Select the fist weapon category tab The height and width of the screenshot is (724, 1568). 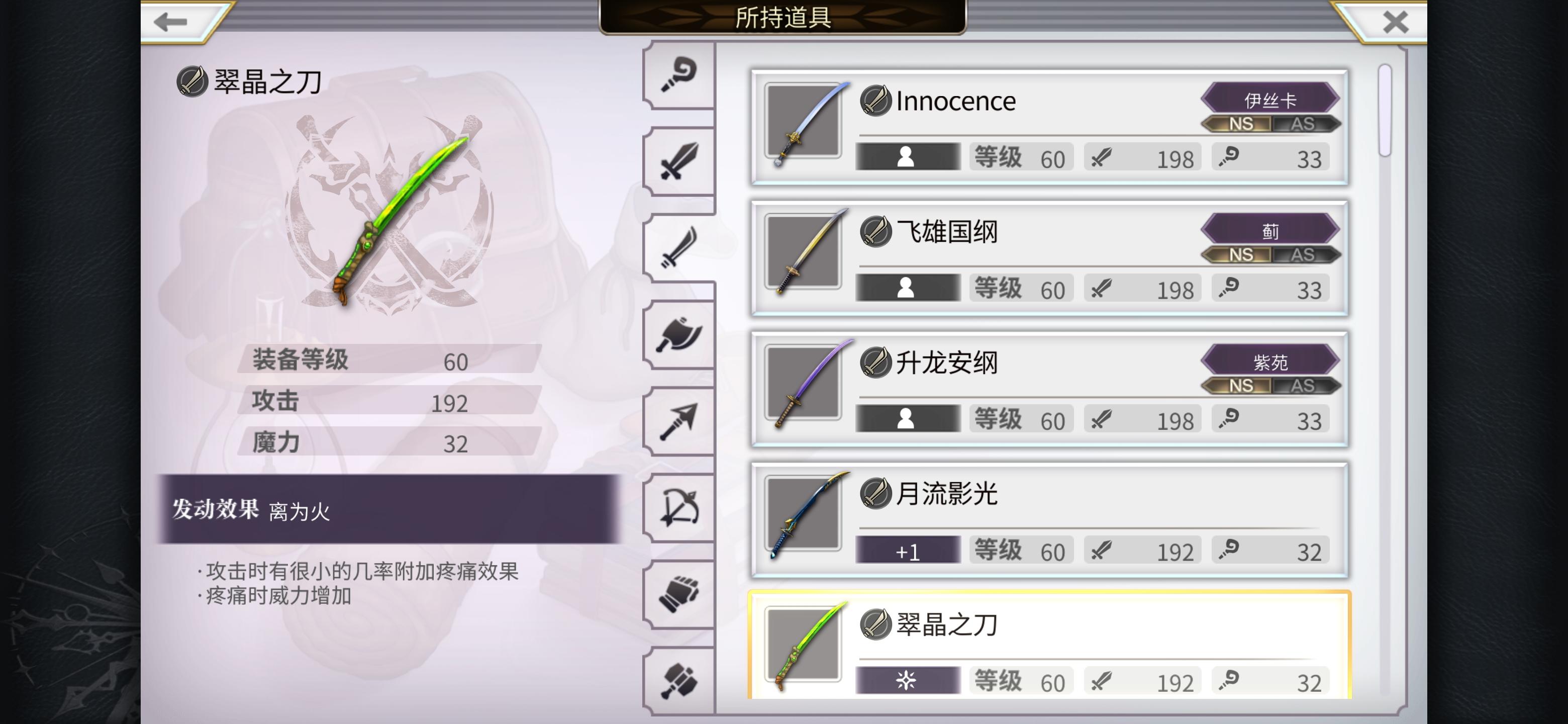678,594
